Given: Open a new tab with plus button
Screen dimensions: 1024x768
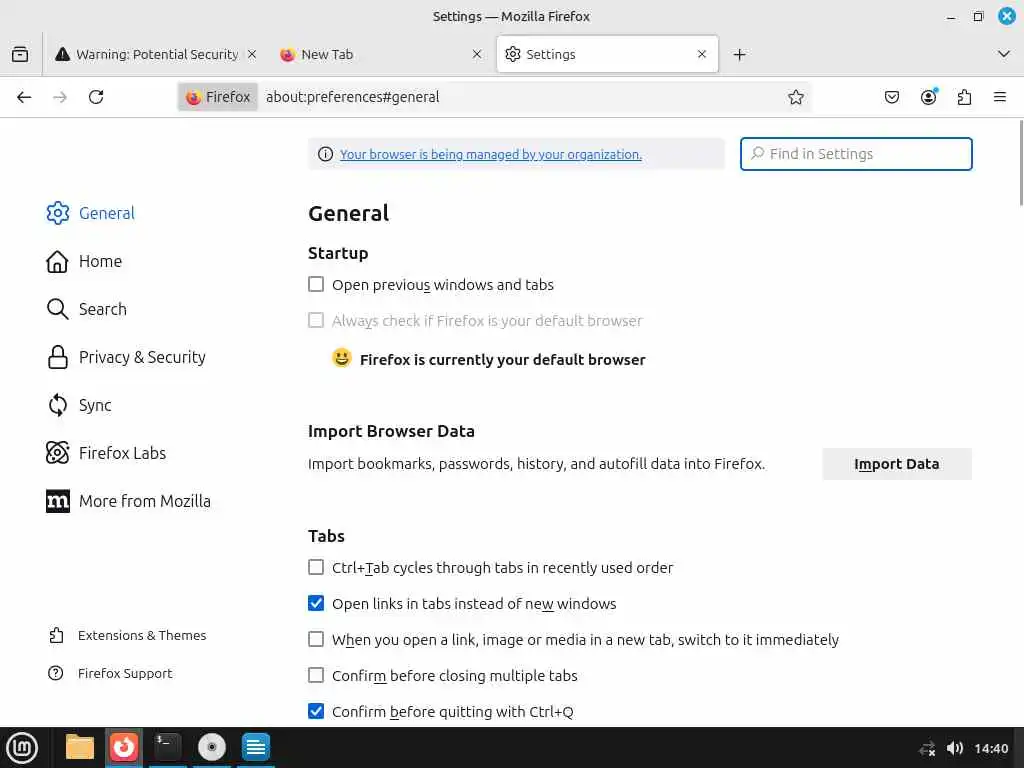Looking at the screenshot, I should 739,54.
